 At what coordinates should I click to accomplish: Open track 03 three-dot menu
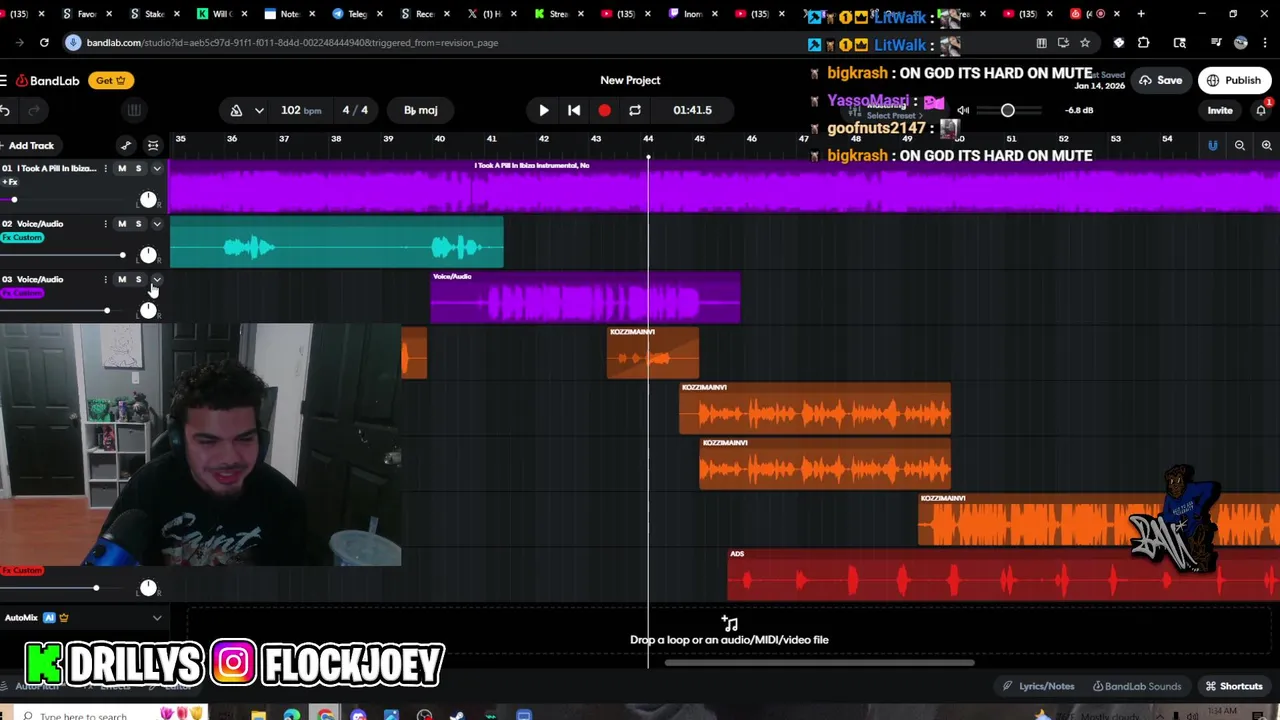click(x=105, y=280)
